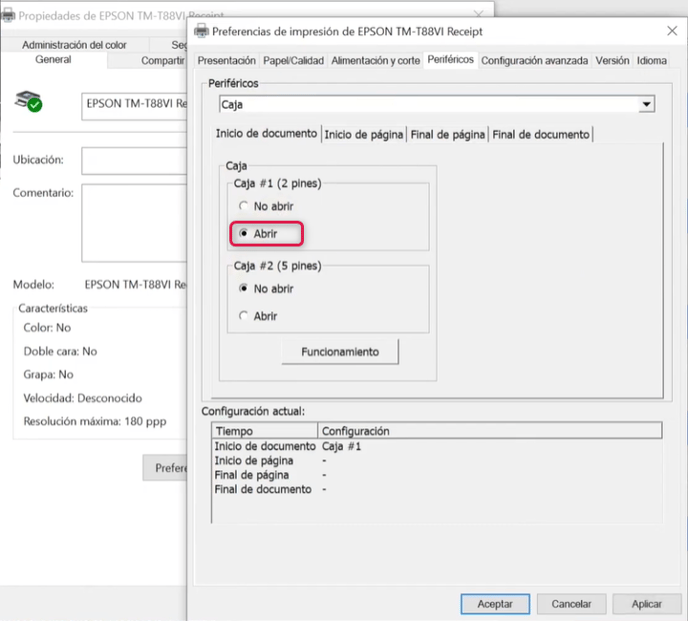The image size is (688, 621).
Task: Select Abrir for Caja #1 (2 pines)
Action: point(258,233)
